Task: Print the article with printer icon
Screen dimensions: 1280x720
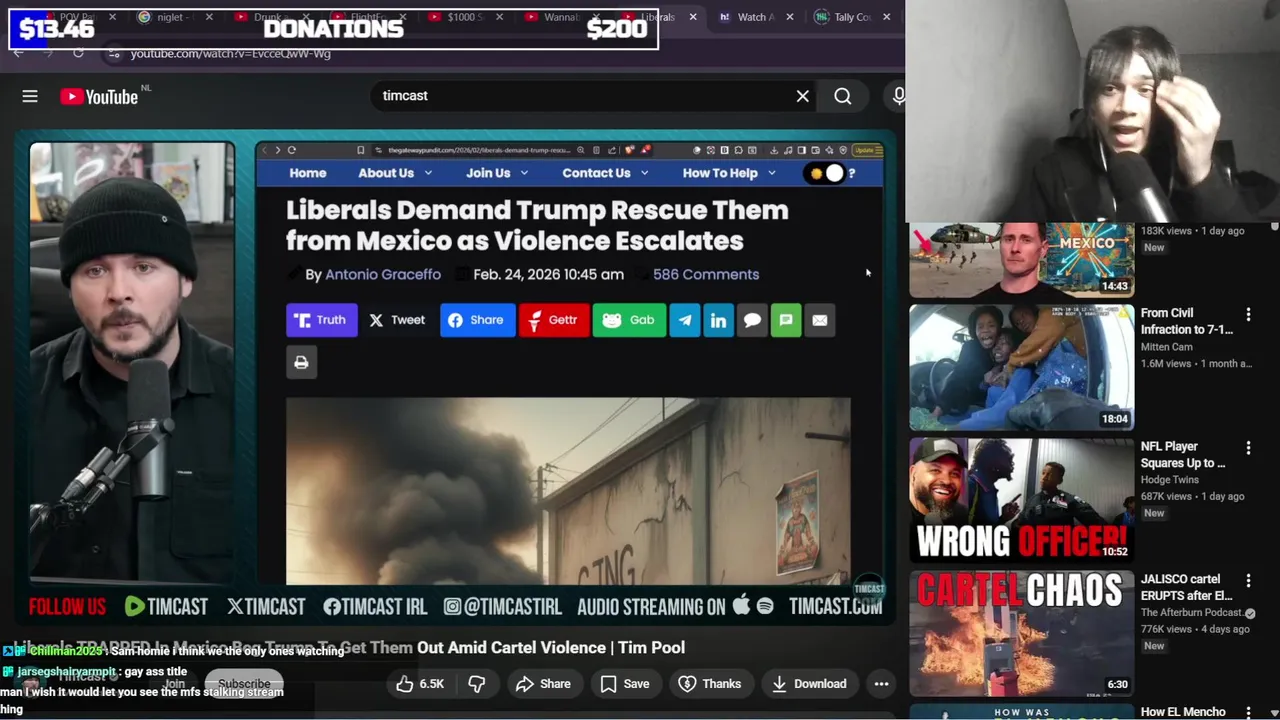Action: coord(301,362)
